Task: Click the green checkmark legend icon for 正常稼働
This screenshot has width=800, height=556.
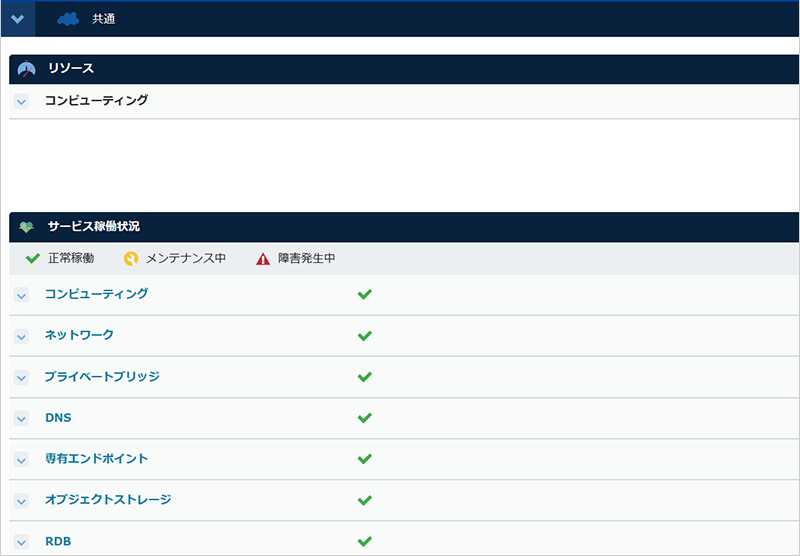Action: (x=33, y=259)
